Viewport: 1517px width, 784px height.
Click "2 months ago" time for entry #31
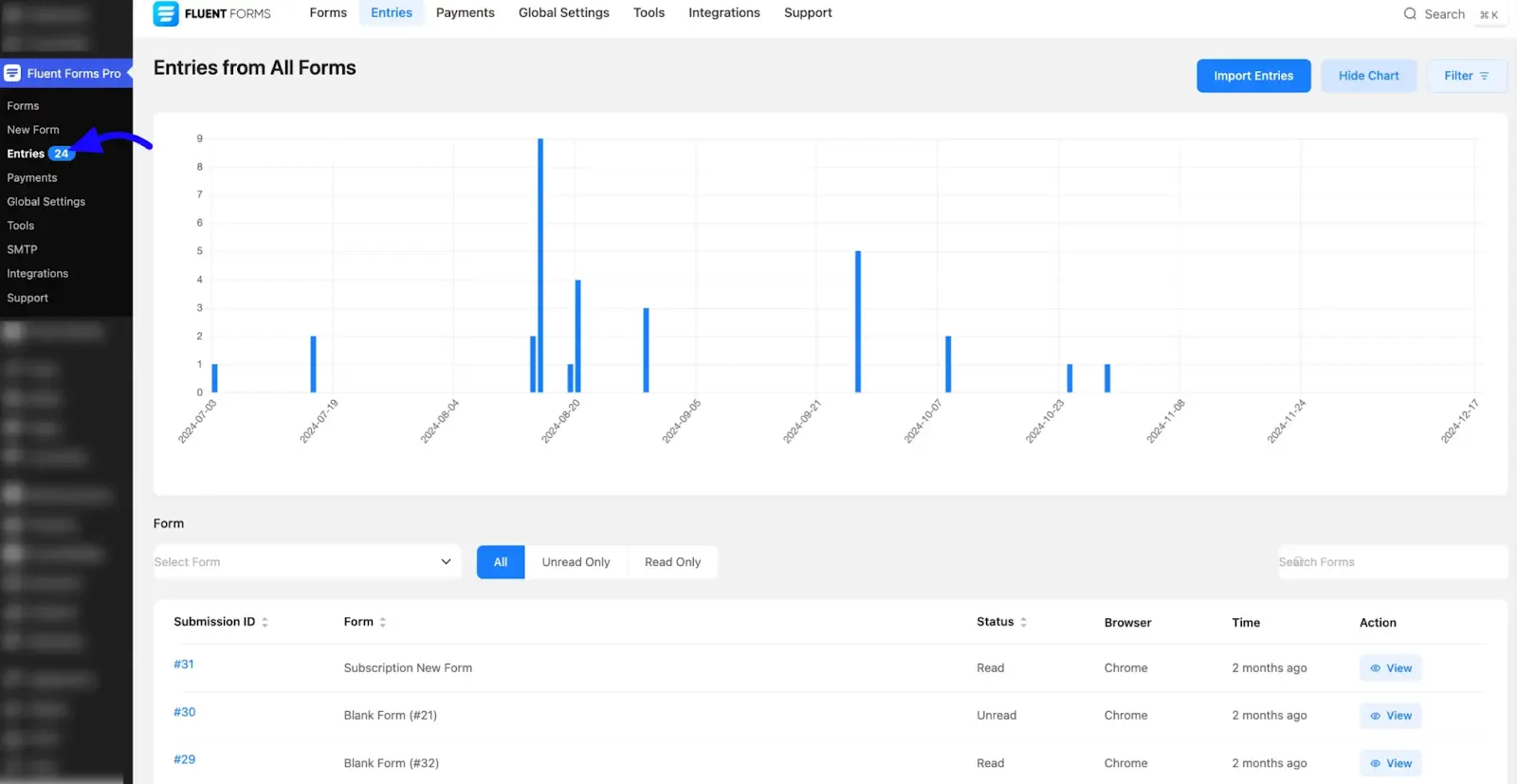[1270, 668]
